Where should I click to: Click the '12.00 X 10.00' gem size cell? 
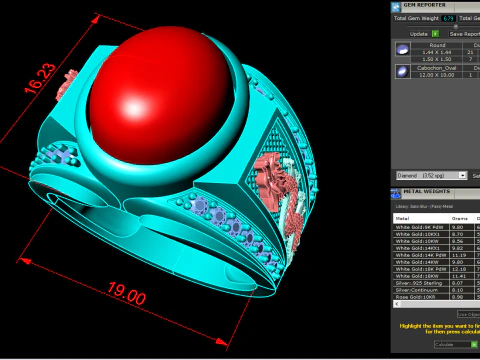click(437, 75)
